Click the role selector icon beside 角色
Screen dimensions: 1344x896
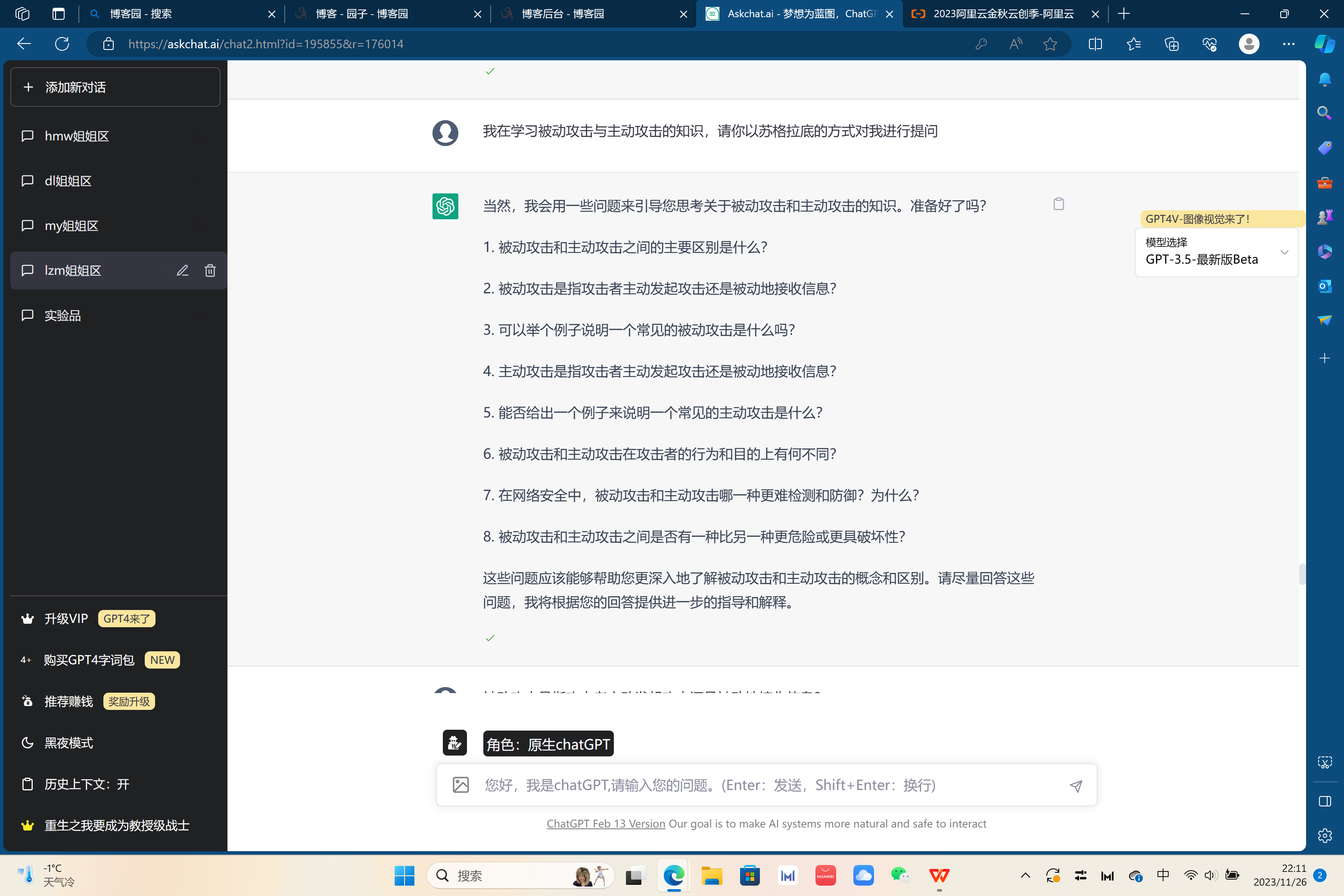(455, 743)
